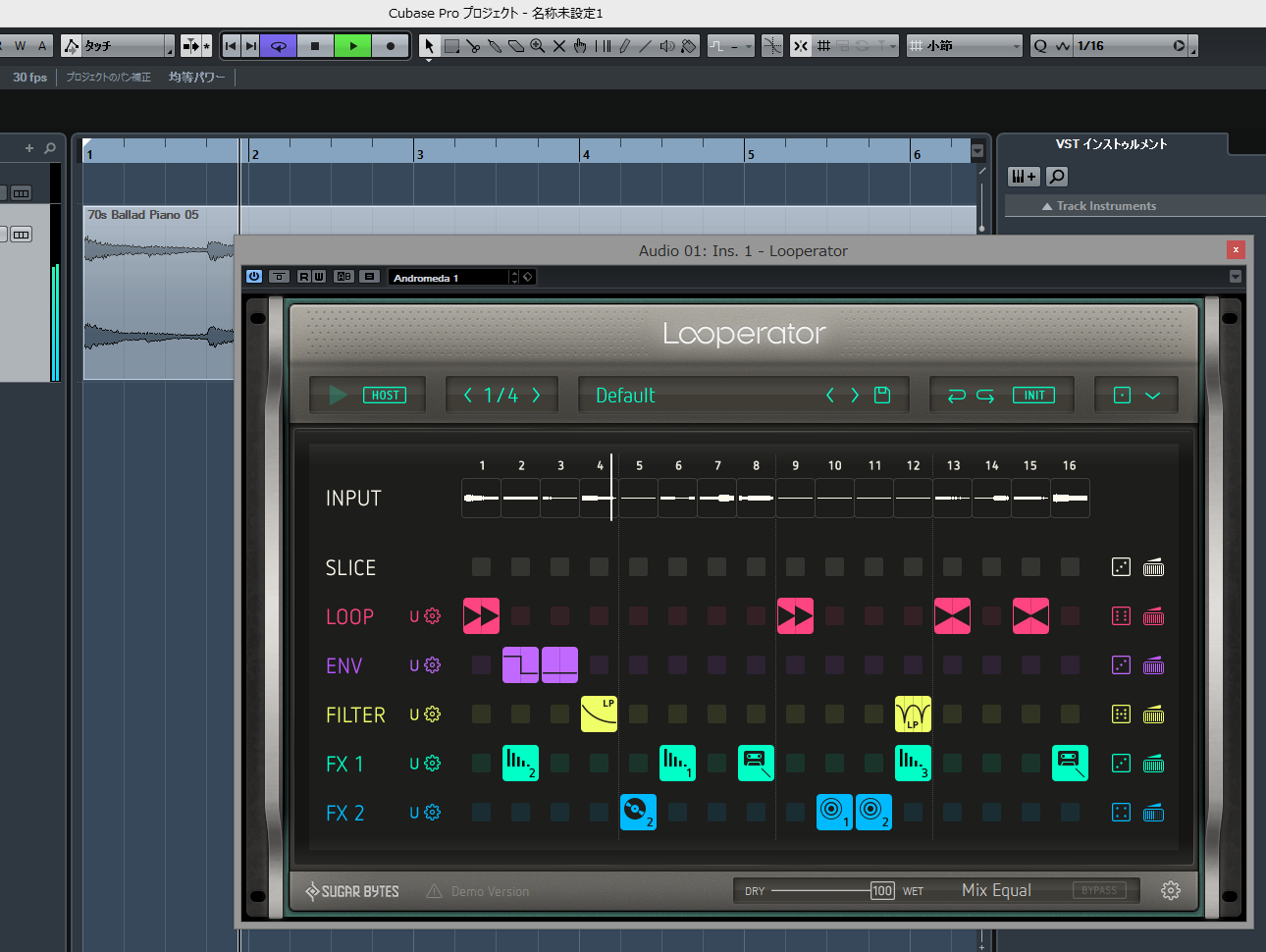Click the preset browser diamond icon
Image resolution: width=1266 pixels, height=952 pixels.
pos(528,277)
